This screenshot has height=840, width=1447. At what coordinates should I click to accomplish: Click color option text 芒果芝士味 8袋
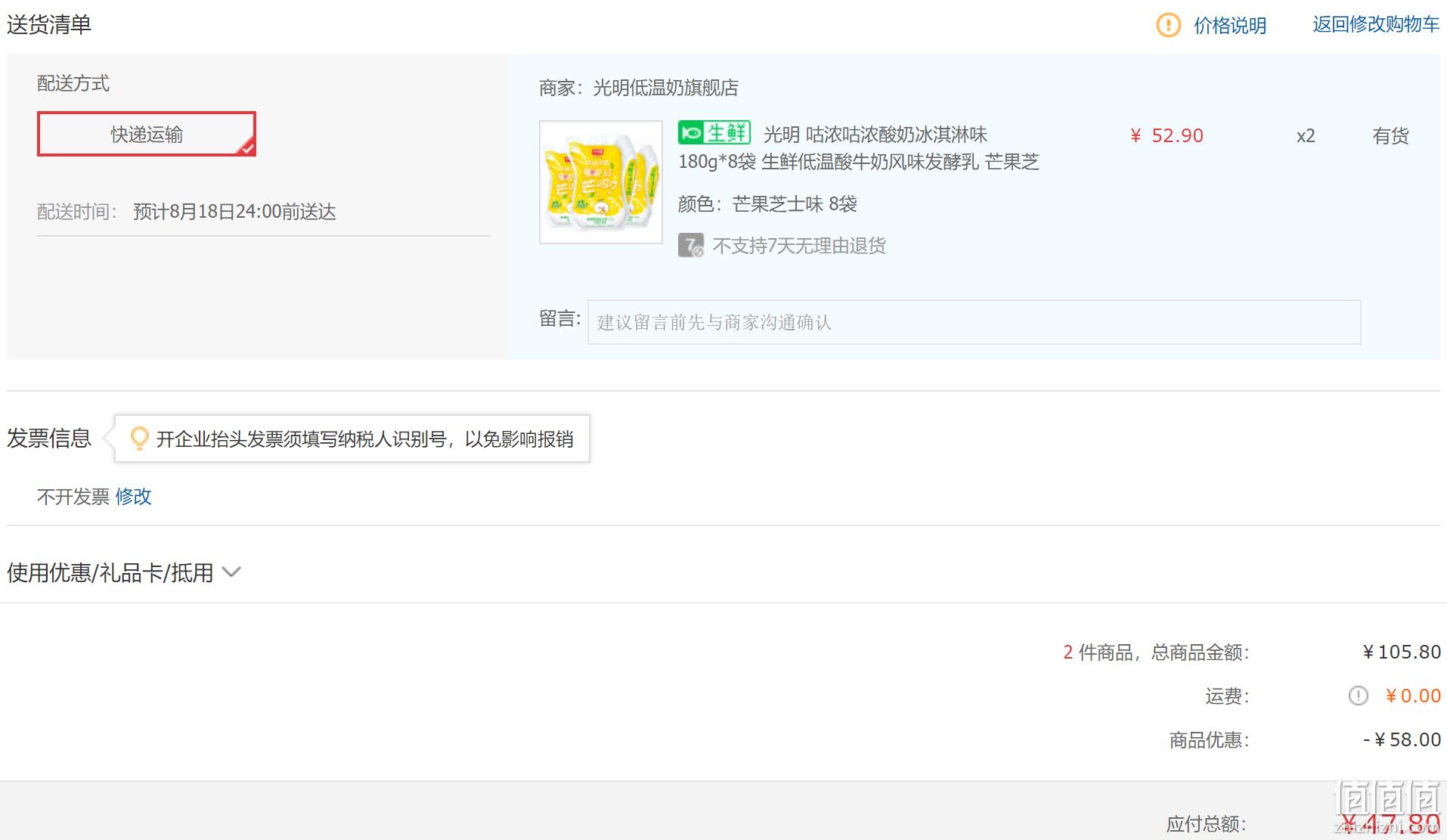coord(795,204)
